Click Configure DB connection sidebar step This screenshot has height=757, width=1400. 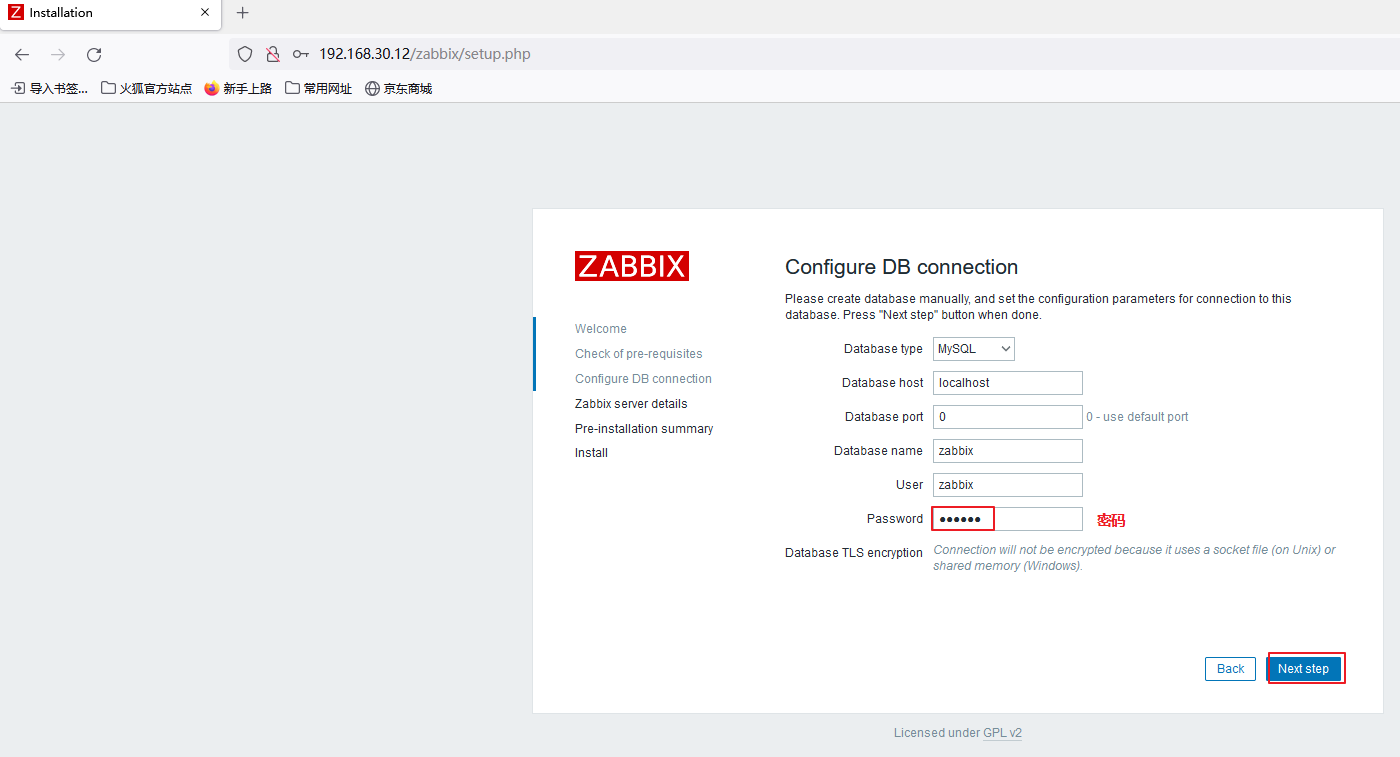coord(643,379)
